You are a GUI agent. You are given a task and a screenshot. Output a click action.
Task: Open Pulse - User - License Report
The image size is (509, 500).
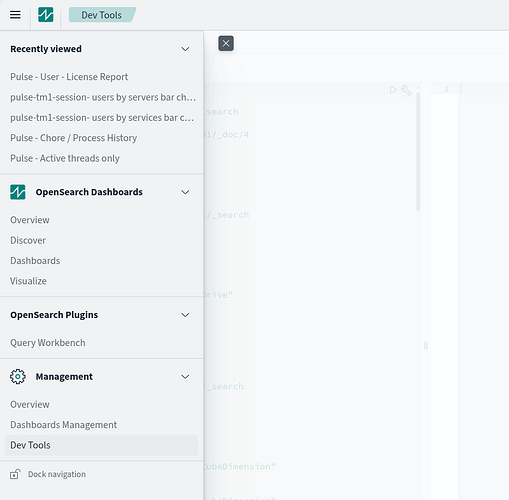(x=69, y=77)
